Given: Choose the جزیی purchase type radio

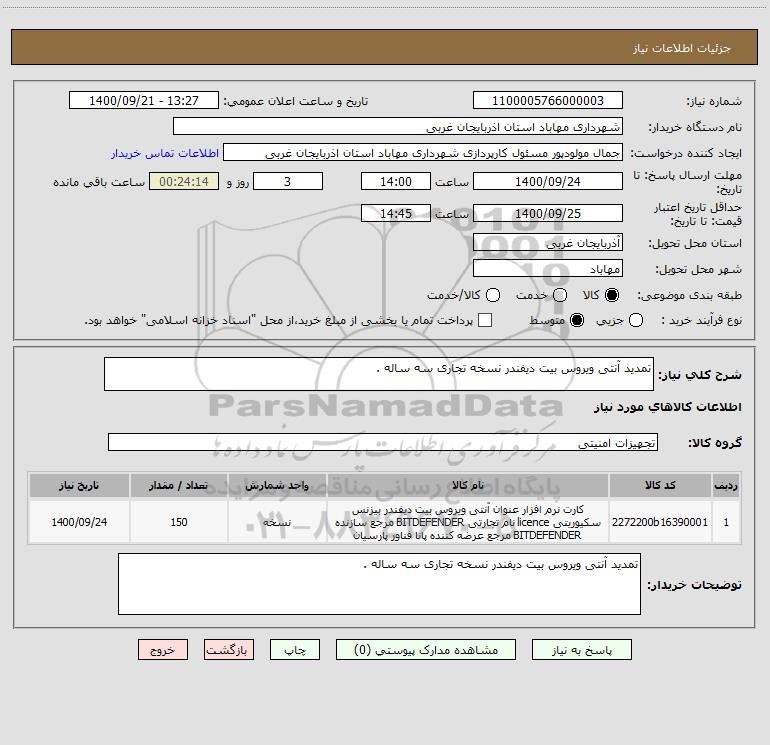Looking at the screenshot, I should pyautogui.click(x=635, y=320).
